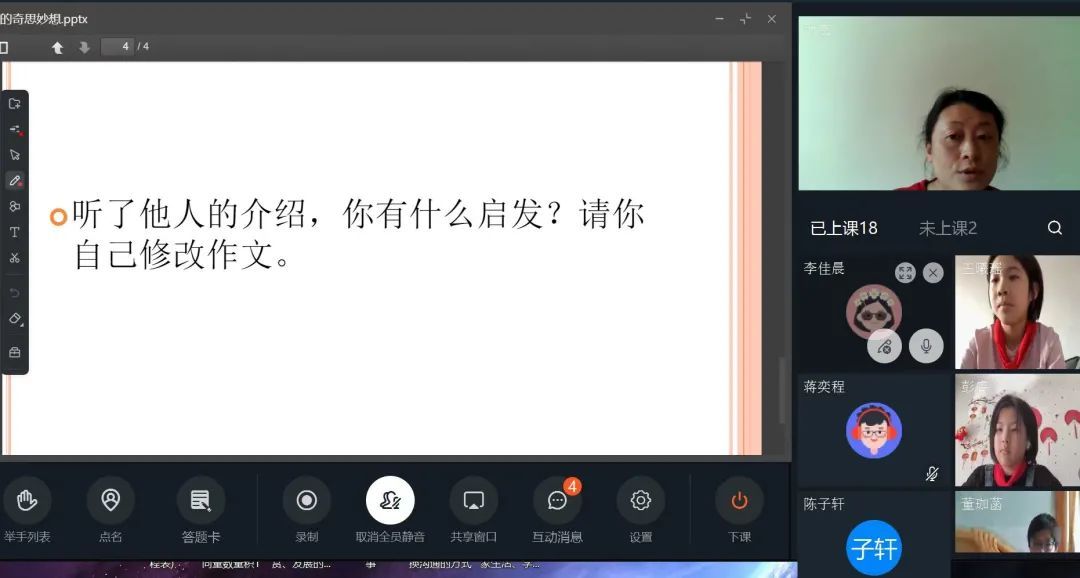Click 蒋奕程's headphone avatar
Image resolution: width=1080 pixels, height=578 pixels.
click(874, 431)
